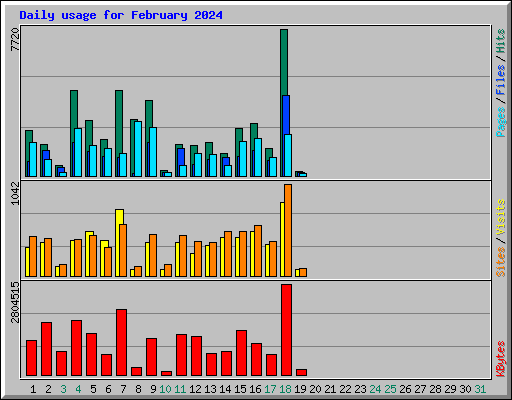Click the tall orange Sites bar for day 18
Image resolution: width=512 pixels, height=400 pixels.
pos(288,230)
